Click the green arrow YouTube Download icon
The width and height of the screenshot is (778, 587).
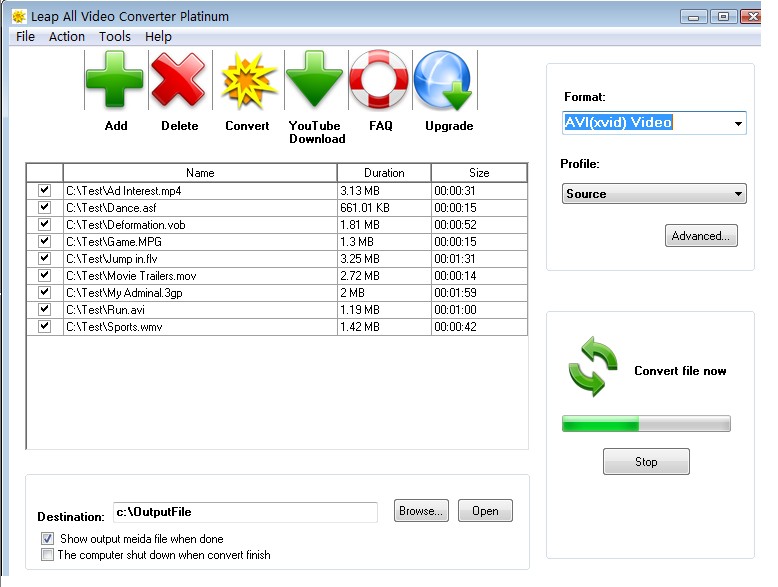tap(315, 80)
